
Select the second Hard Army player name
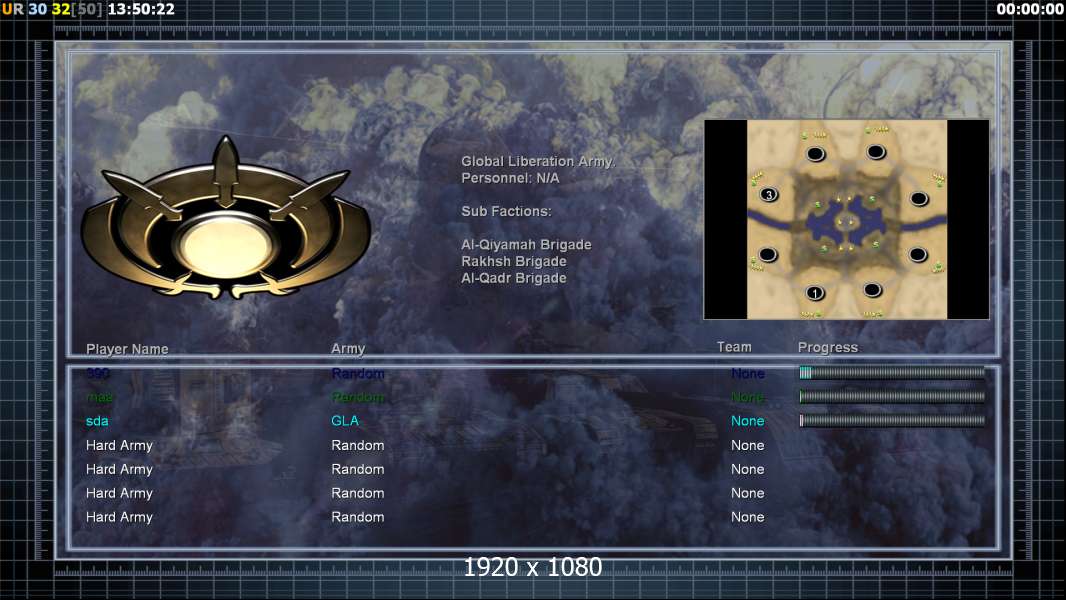tap(119, 470)
